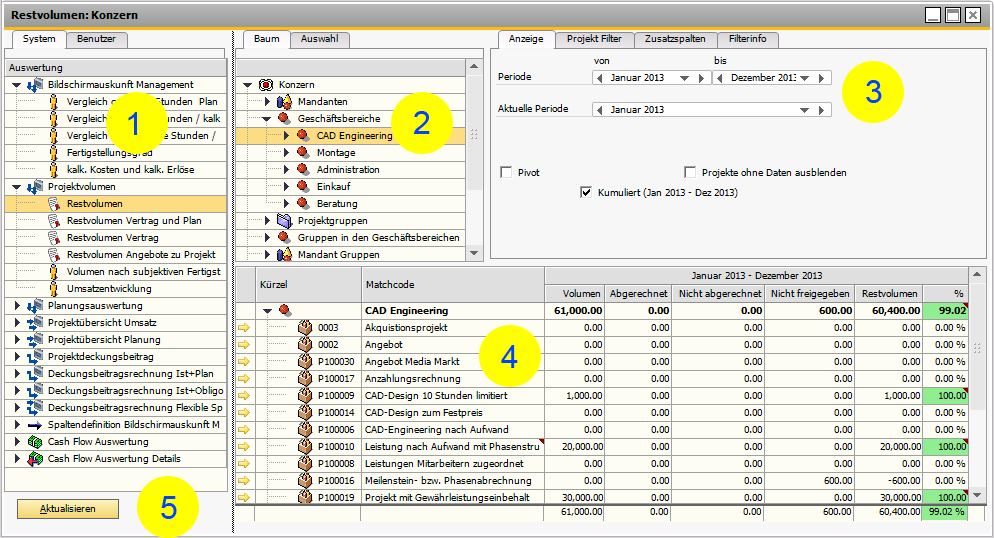Enable the Pivot checkbox

click(507, 173)
